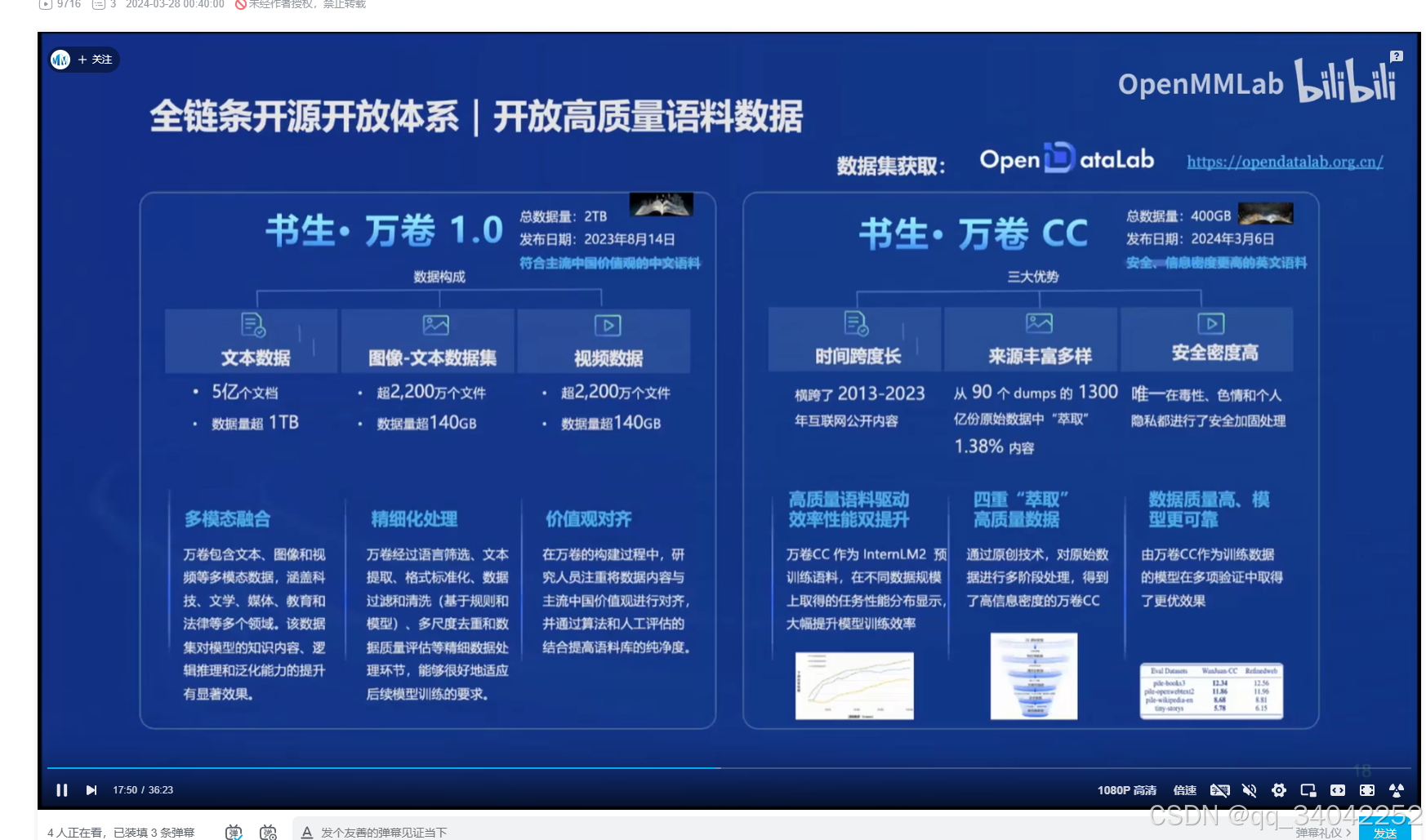
Task: Enter fullscreen mode icon
Action: (1367, 790)
